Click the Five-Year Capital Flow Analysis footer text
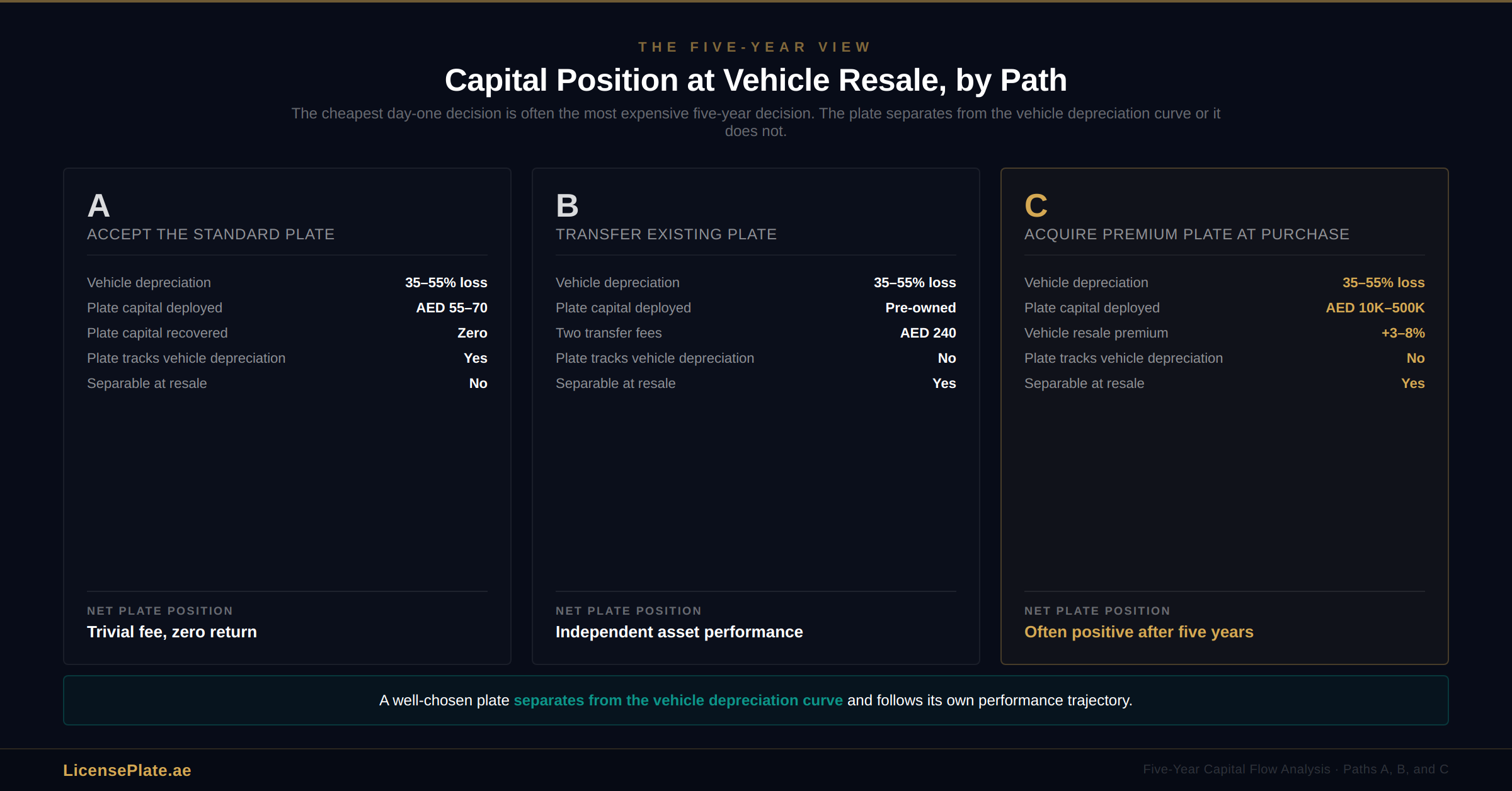This screenshot has width=1512, height=791. click(1295, 769)
